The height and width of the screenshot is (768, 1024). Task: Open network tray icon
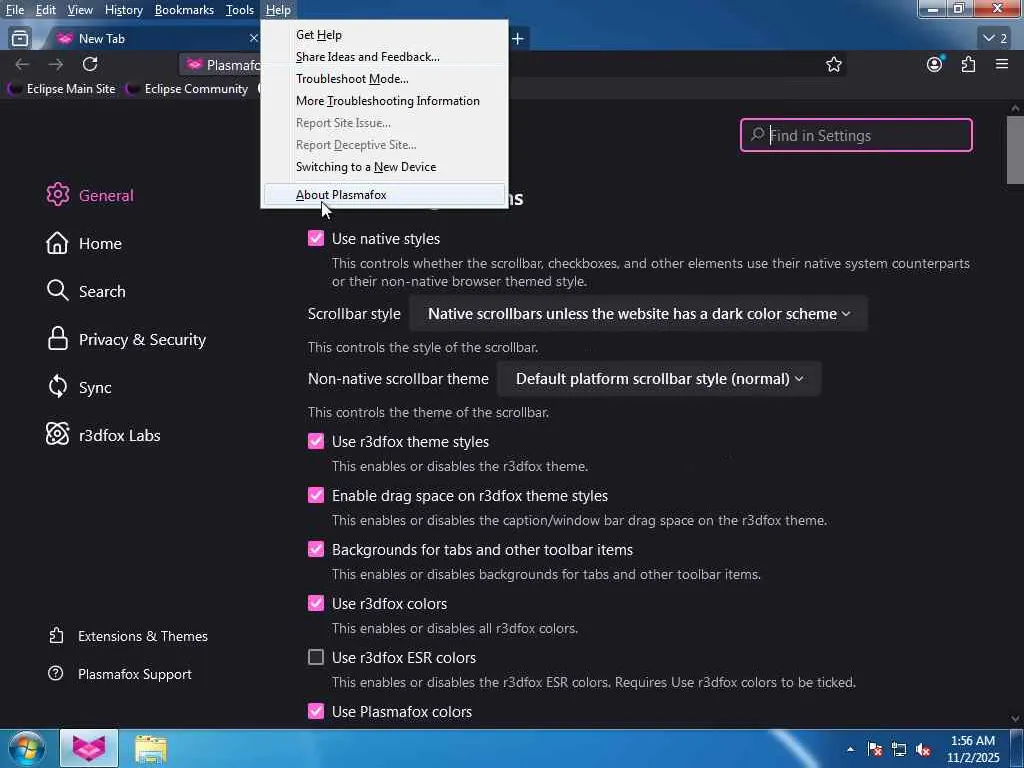point(899,749)
